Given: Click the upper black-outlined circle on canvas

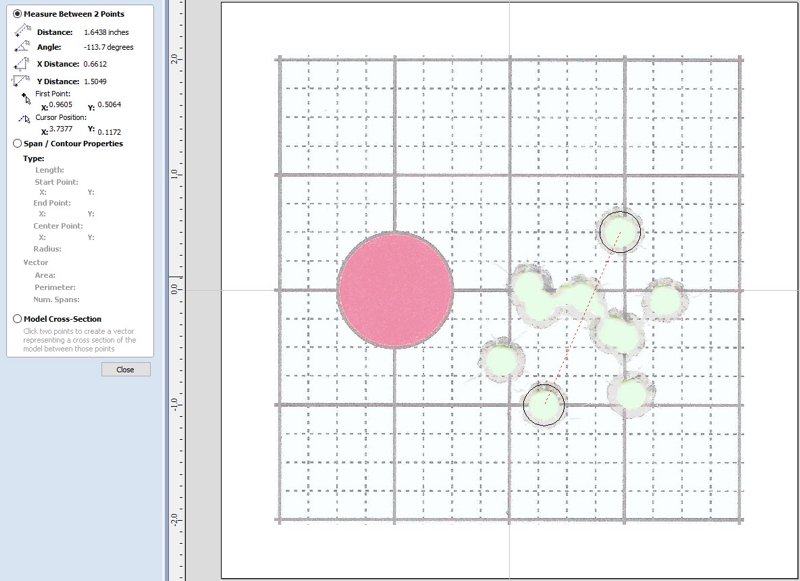Looking at the screenshot, I should pos(619,232).
